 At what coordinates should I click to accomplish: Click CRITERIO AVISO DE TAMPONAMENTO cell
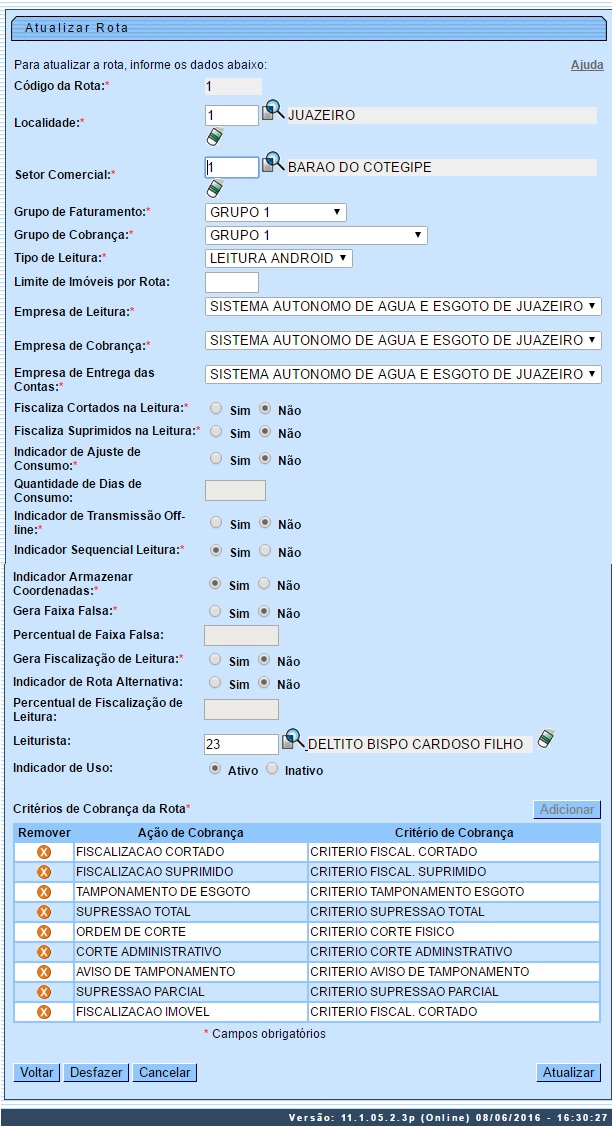click(454, 972)
